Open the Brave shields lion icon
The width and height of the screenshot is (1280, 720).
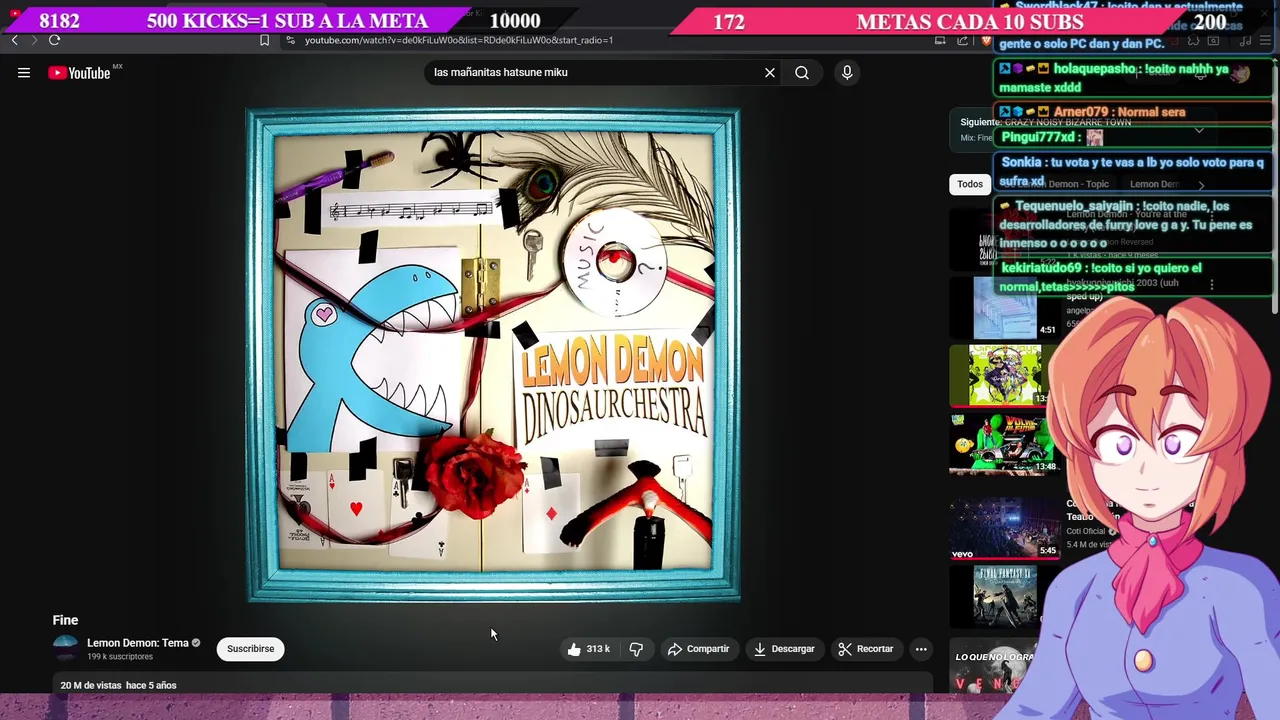(986, 40)
